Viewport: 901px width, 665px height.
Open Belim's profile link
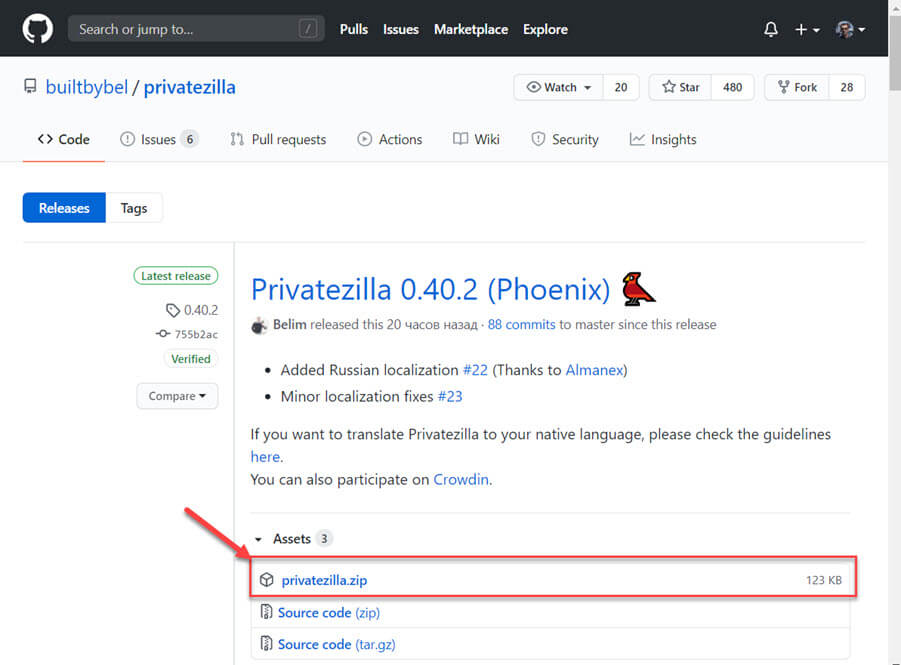pos(290,325)
